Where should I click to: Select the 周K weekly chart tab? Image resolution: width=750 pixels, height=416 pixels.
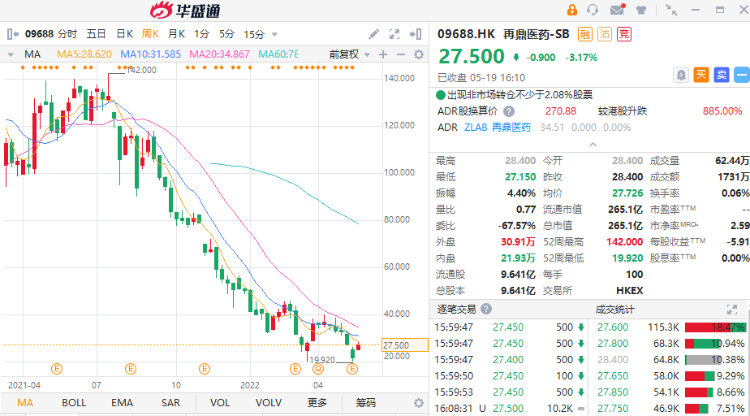[x=150, y=34]
